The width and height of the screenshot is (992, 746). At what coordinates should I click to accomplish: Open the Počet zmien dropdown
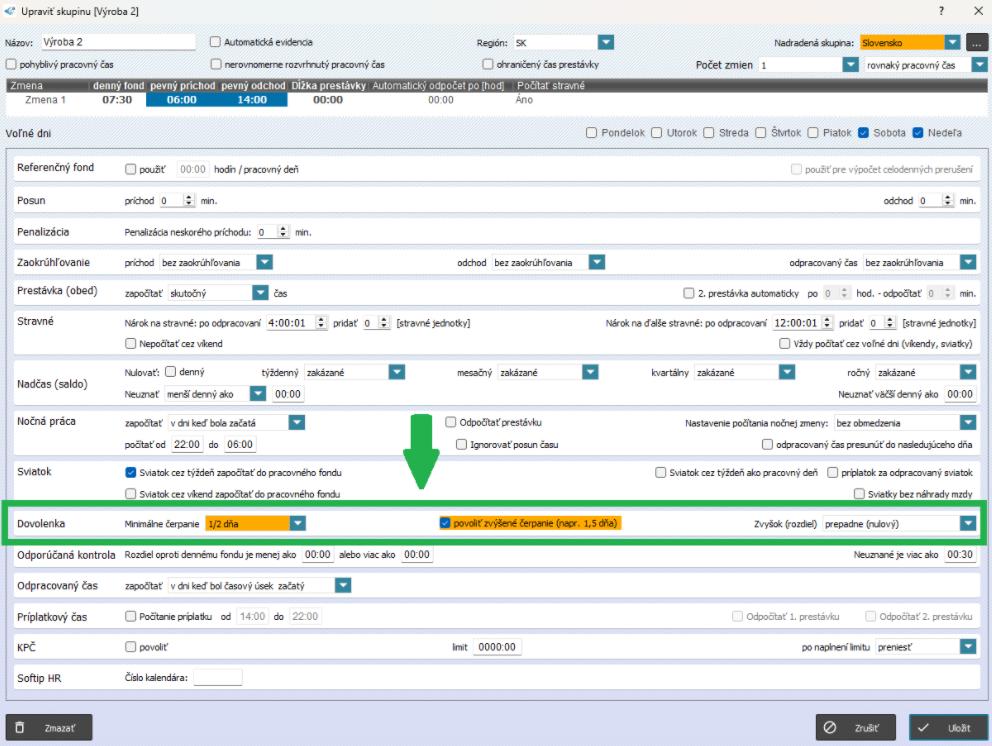[x=850, y=64]
